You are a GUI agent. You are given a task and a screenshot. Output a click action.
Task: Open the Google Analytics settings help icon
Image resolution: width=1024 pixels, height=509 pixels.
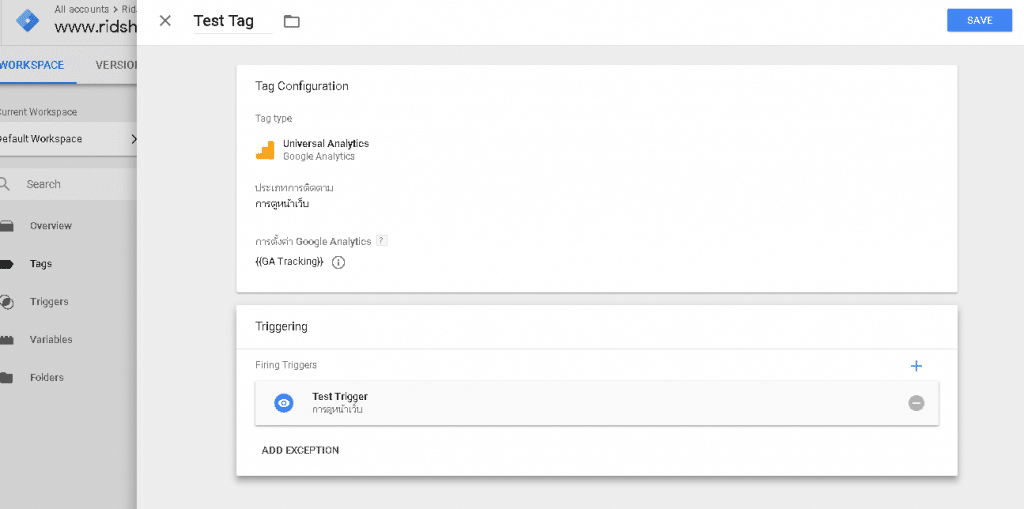point(382,240)
